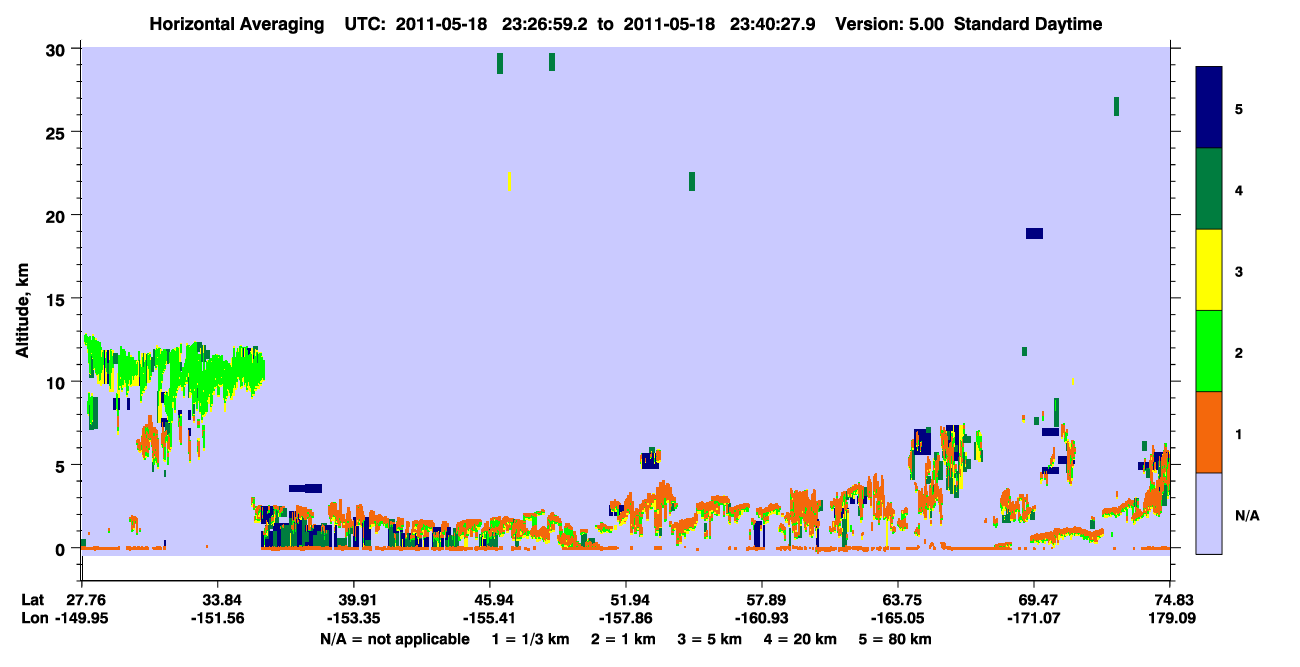Click the green mark near 26.5 km altitude
The image size is (1300, 667).
(1116, 106)
